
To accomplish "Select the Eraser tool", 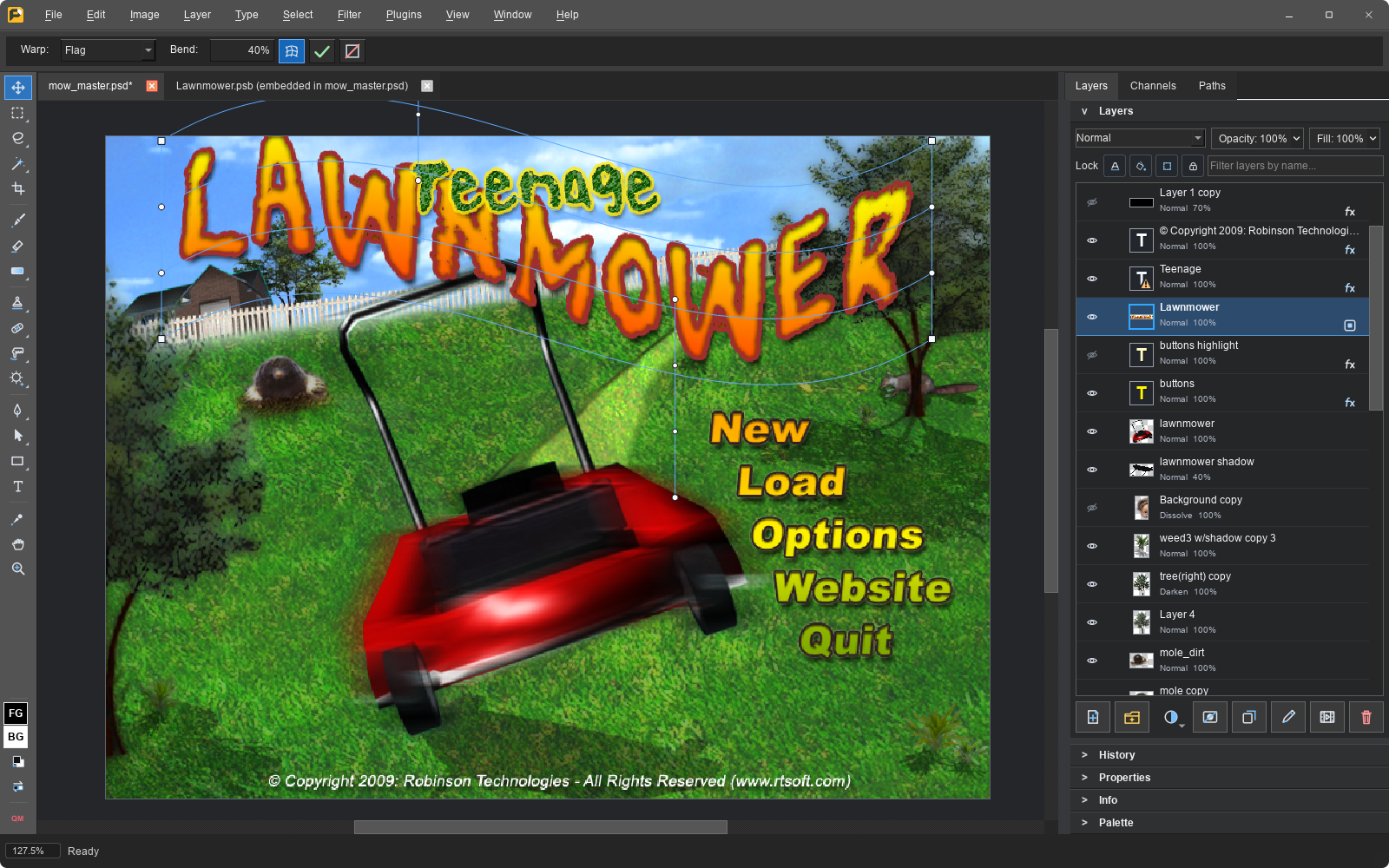I will [x=17, y=247].
